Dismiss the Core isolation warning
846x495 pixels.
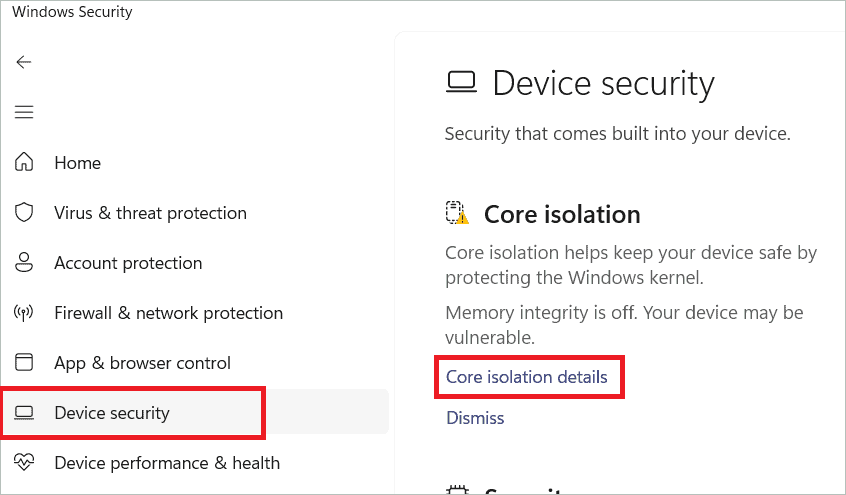(475, 418)
